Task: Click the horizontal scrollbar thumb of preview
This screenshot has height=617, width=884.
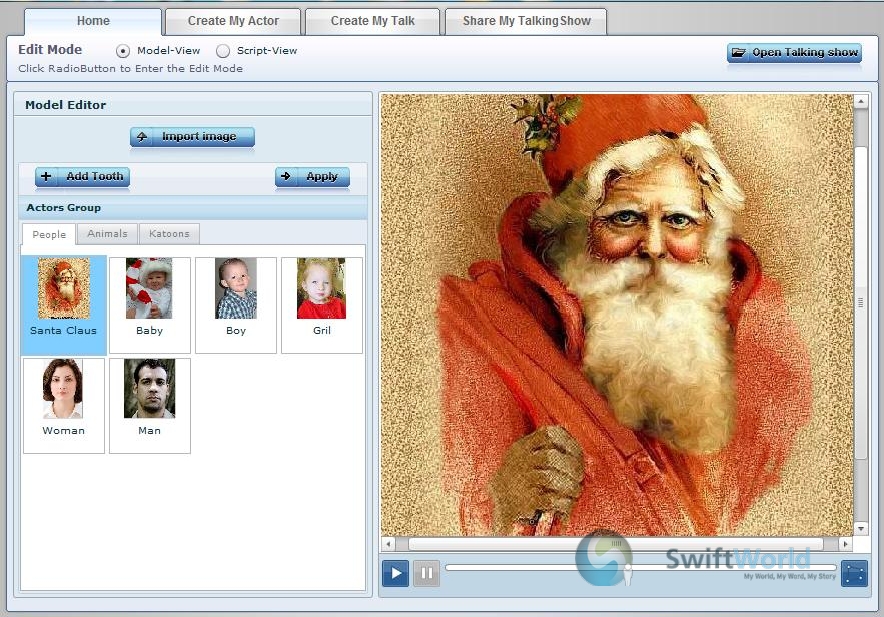Action: (616, 544)
